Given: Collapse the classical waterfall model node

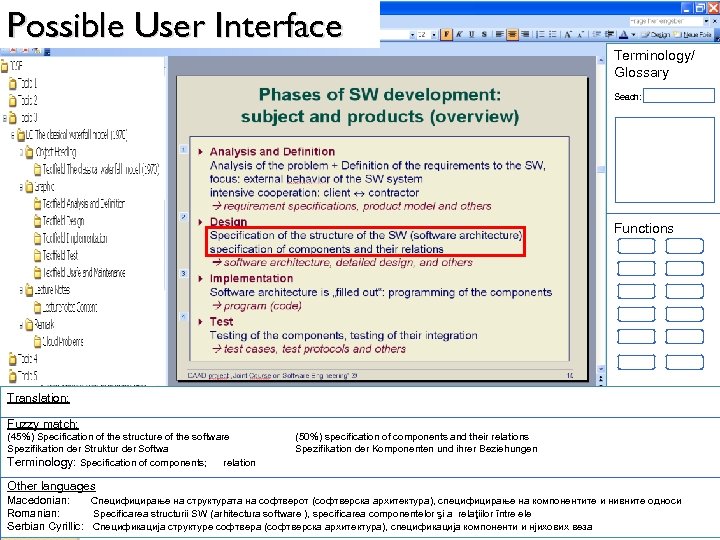Looking at the screenshot, I should pos(12,135).
